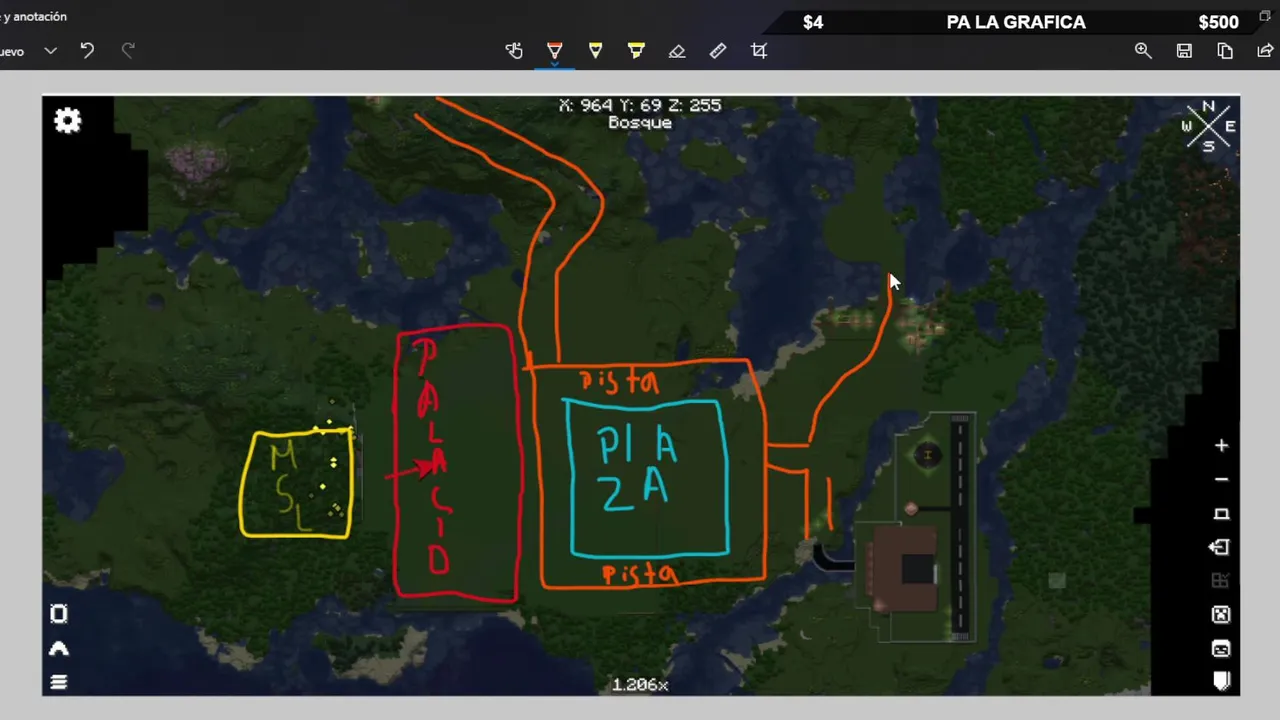The image size is (1280, 720).
Task: Click the $4 amount in overlay
Action: coord(813,22)
